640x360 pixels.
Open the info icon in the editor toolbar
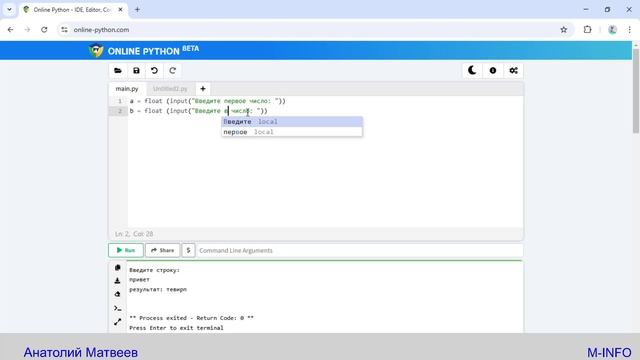493,71
